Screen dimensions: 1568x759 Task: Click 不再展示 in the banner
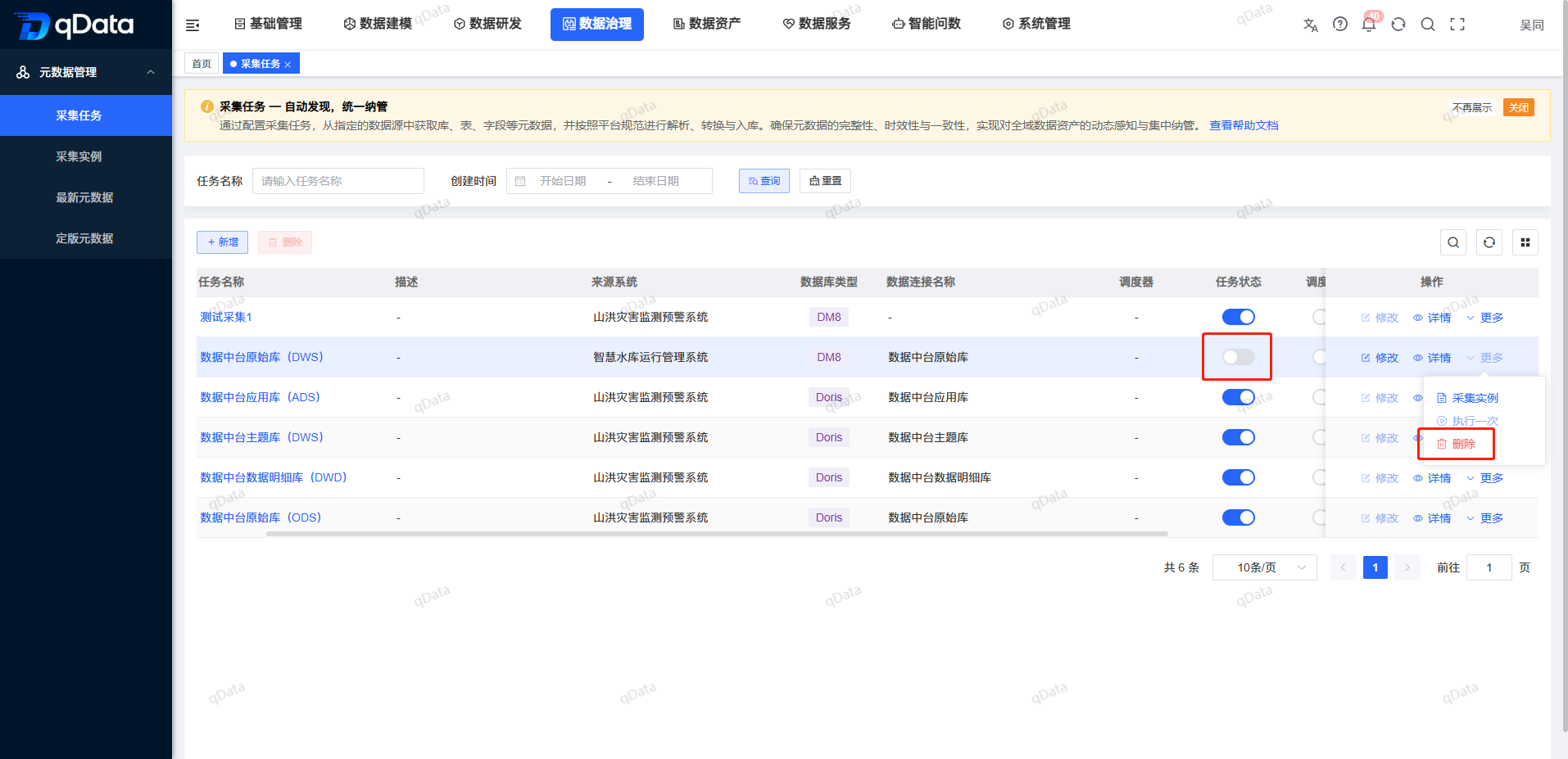[x=1472, y=108]
